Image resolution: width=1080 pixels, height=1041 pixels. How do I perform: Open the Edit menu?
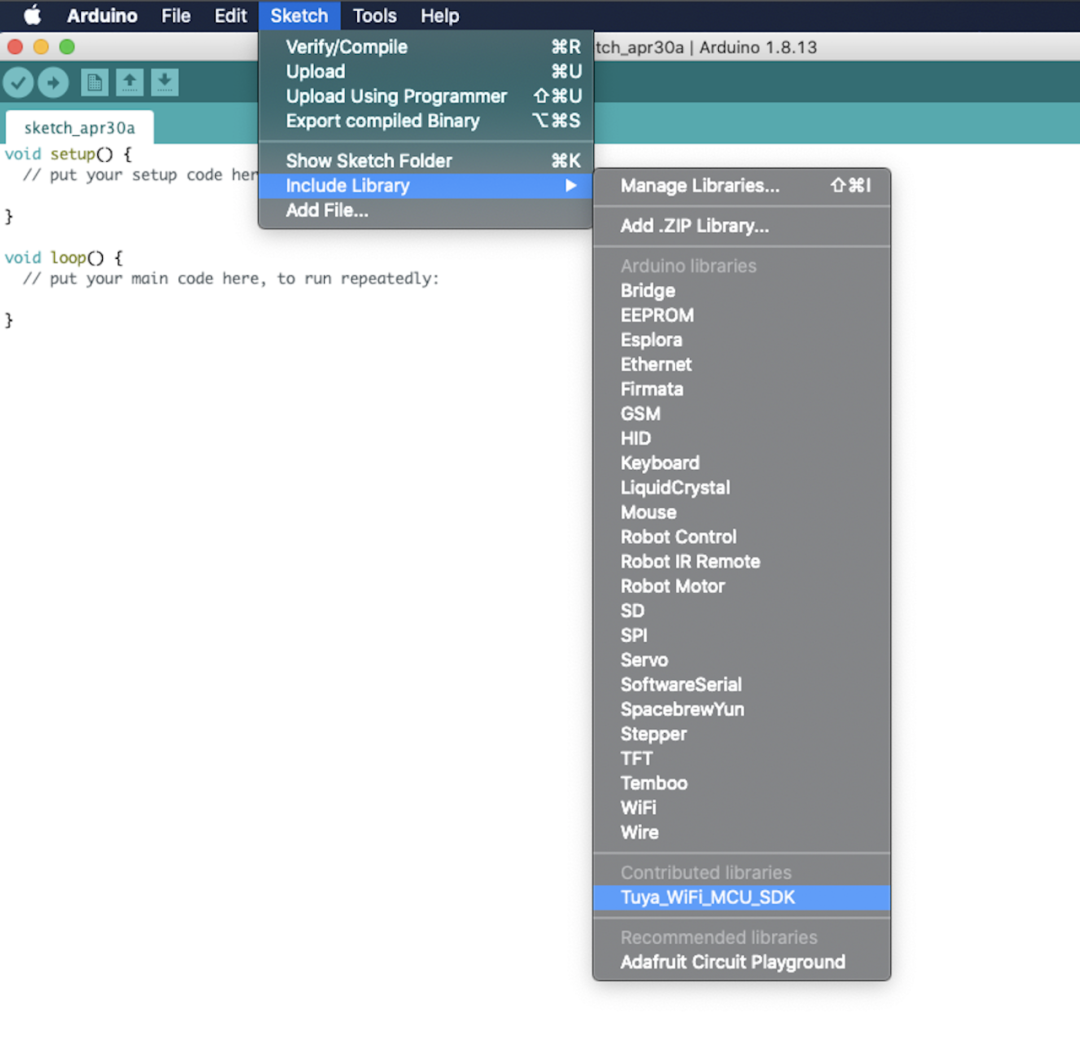click(x=230, y=15)
